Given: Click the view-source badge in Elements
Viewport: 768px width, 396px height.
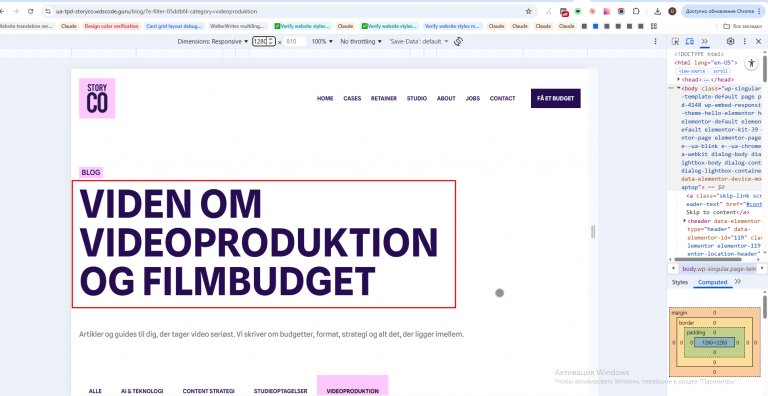Looking at the screenshot, I should [x=691, y=71].
